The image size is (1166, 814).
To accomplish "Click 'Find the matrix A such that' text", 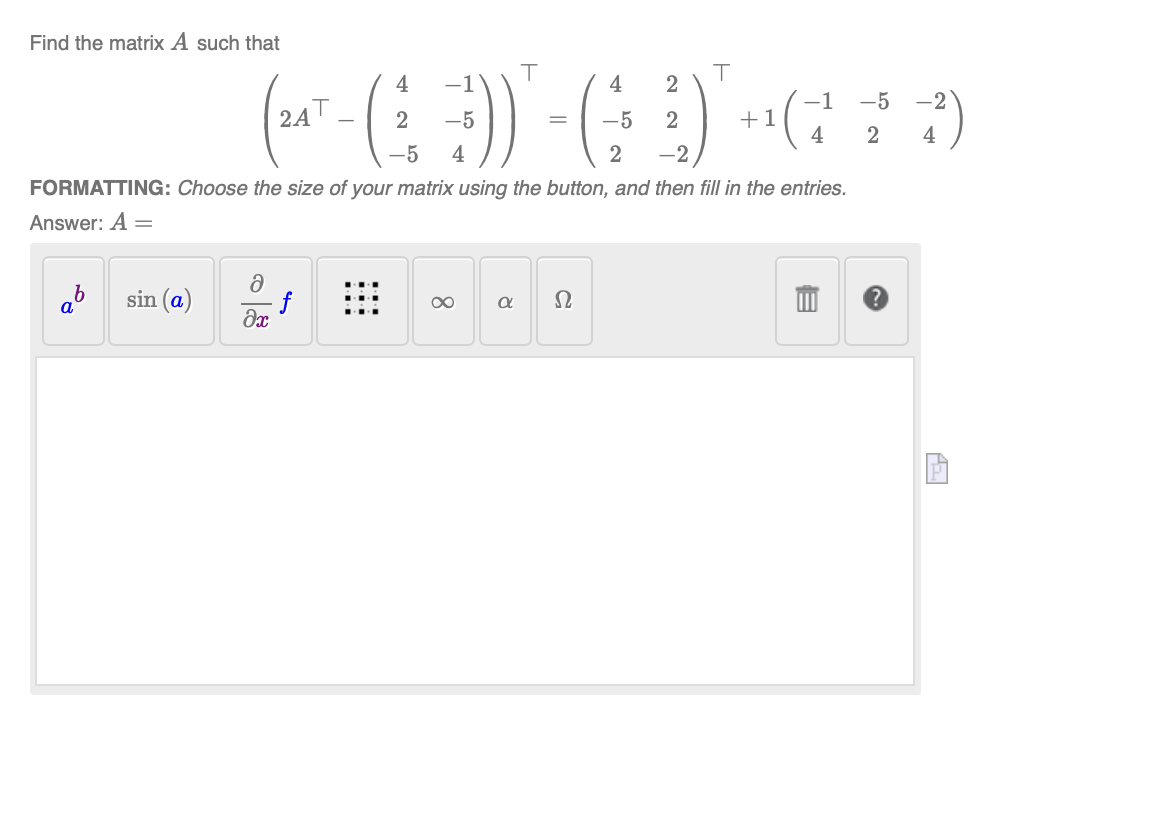I will 155,43.
